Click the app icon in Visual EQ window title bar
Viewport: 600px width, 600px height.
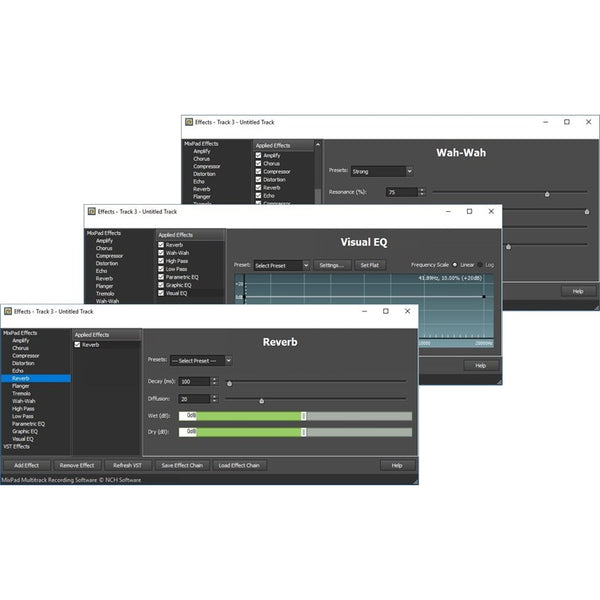[91, 211]
